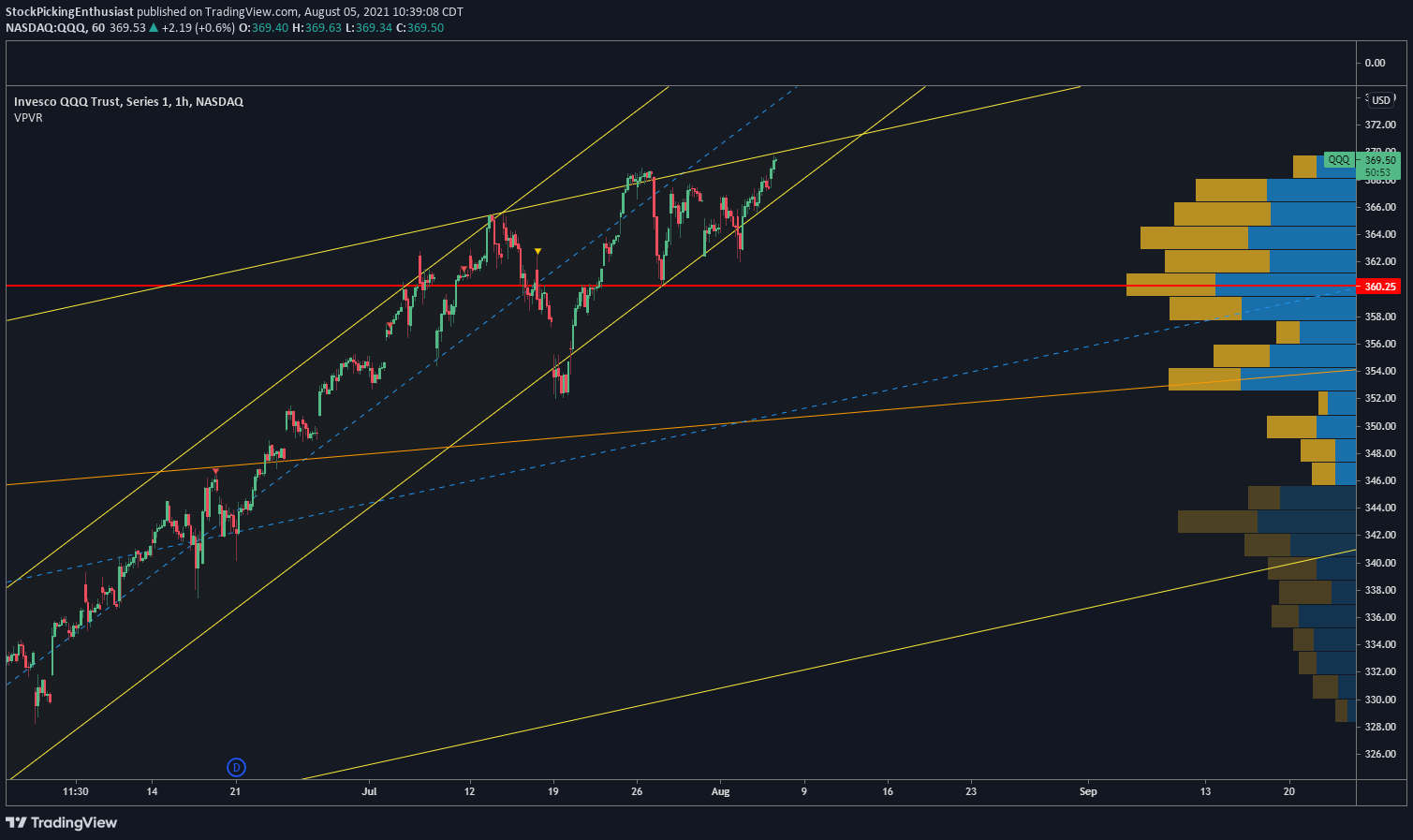Click the green up-arrow change indicator
Viewport: 1413px width, 840px height.
click(x=154, y=28)
